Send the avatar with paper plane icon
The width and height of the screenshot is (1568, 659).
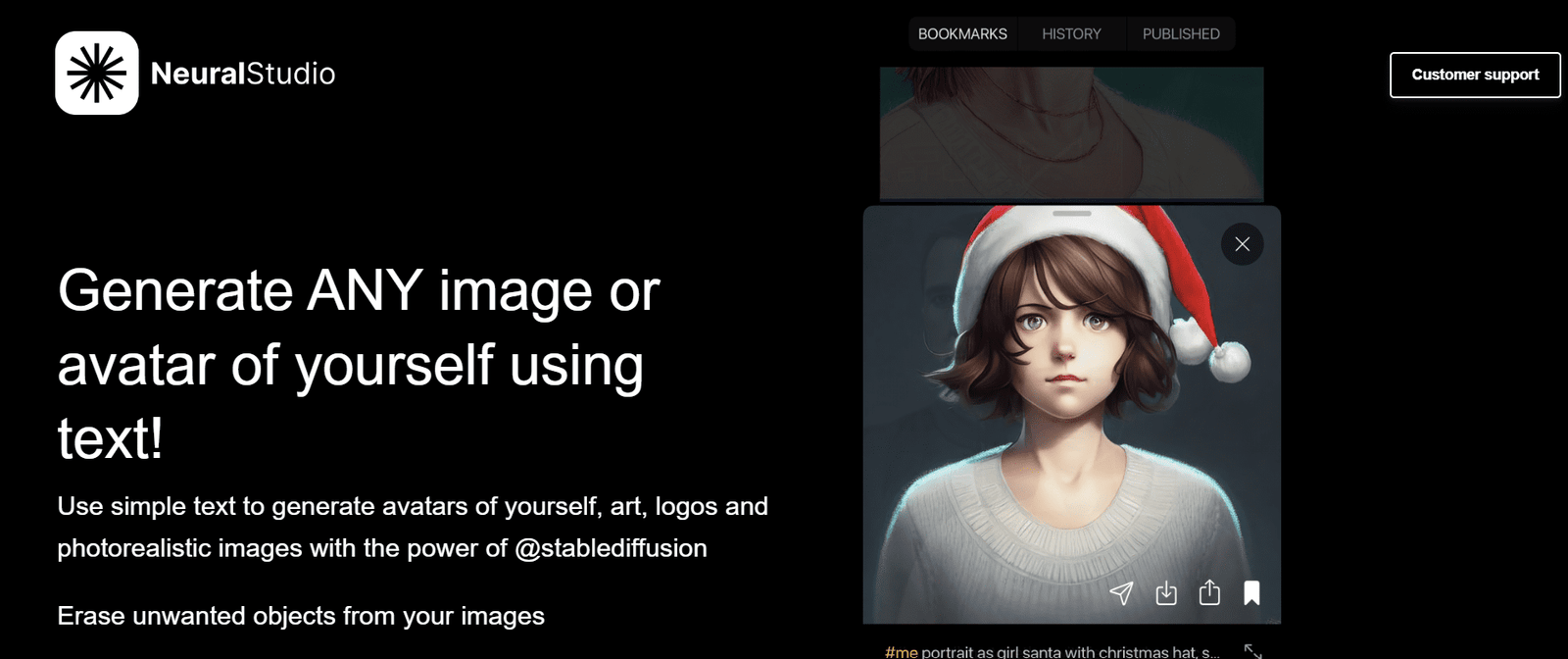[1121, 593]
